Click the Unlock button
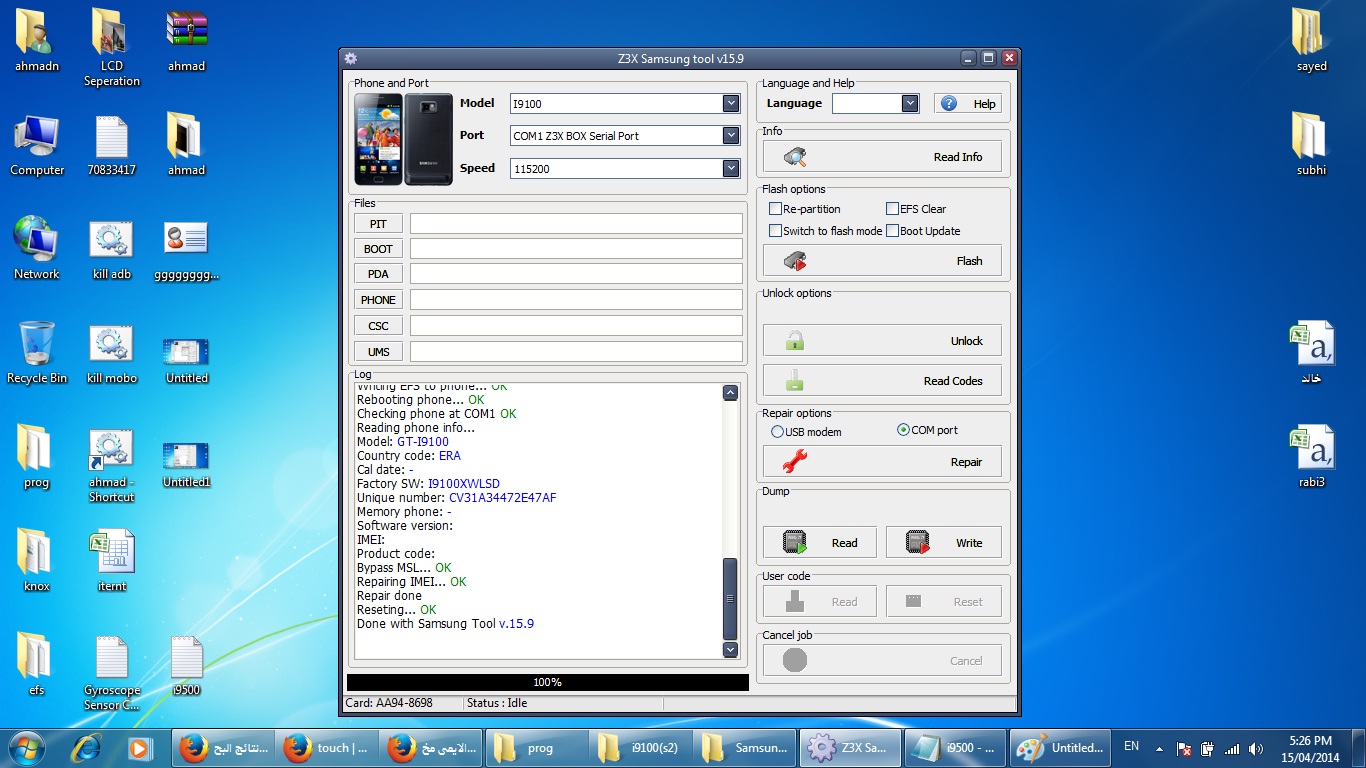 [x=882, y=341]
